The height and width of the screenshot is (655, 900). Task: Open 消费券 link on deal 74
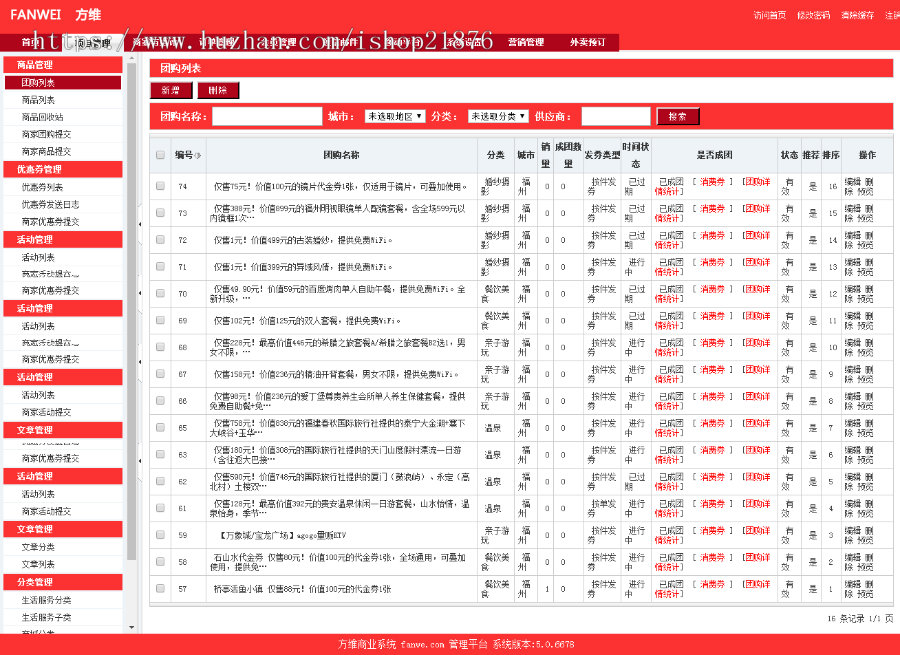click(713, 182)
